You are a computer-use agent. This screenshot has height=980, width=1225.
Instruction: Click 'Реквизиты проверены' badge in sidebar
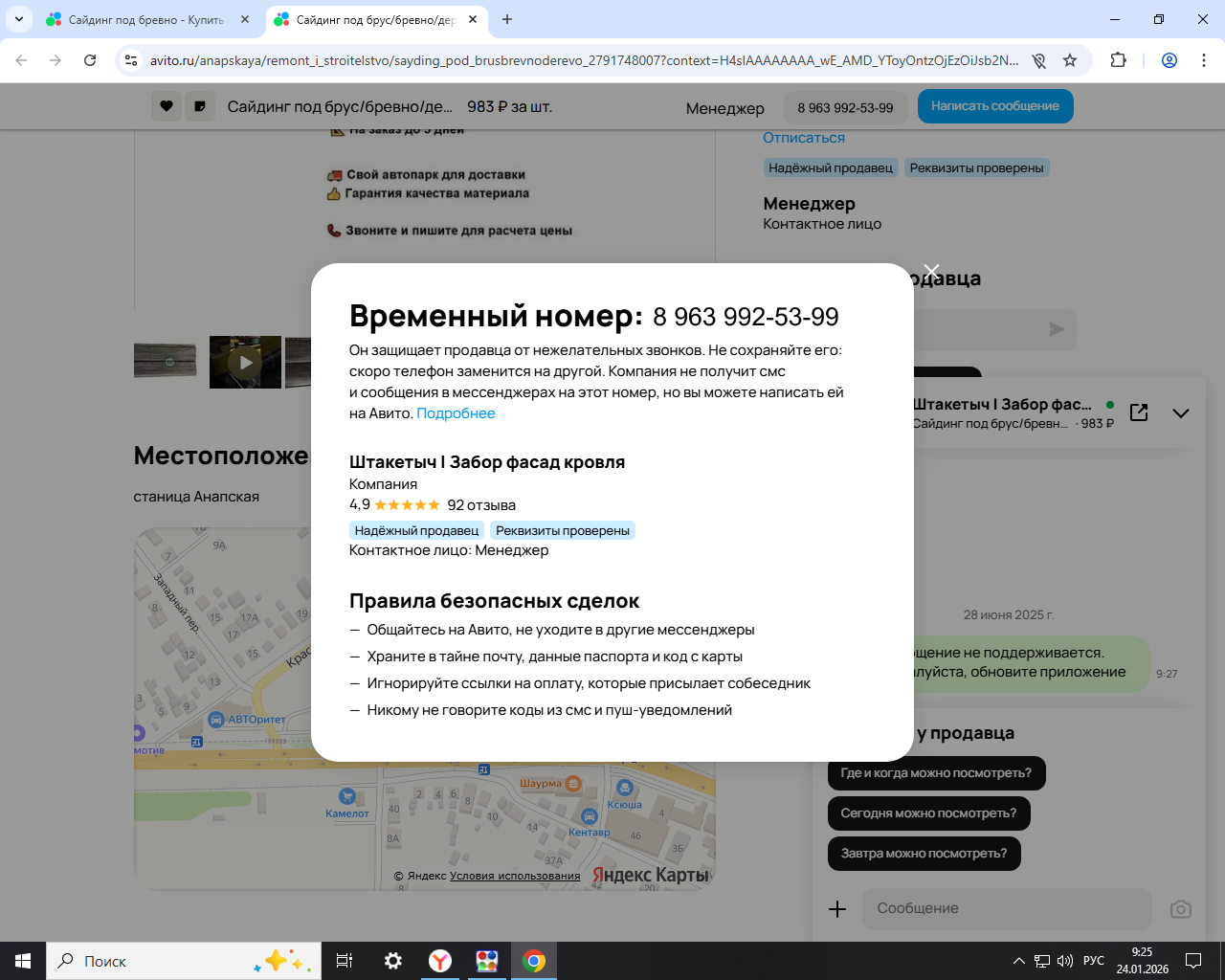[x=977, y=167]
